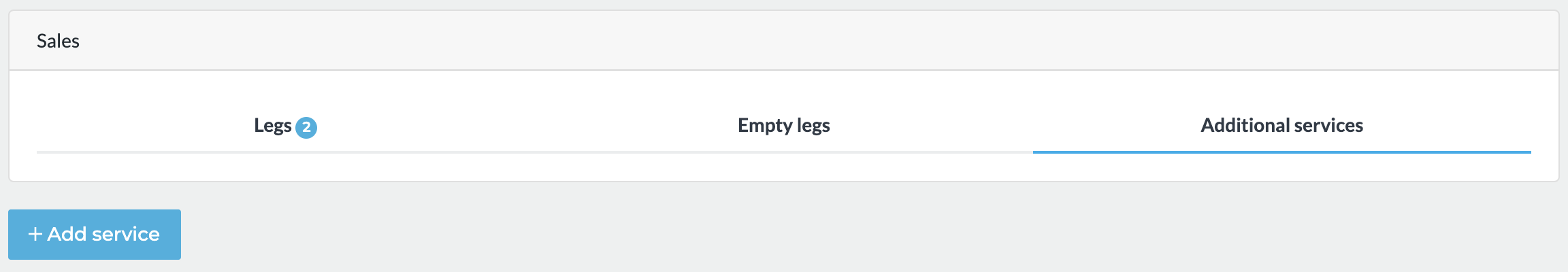Click the "Legs" tab label text

tap(272, 126)
